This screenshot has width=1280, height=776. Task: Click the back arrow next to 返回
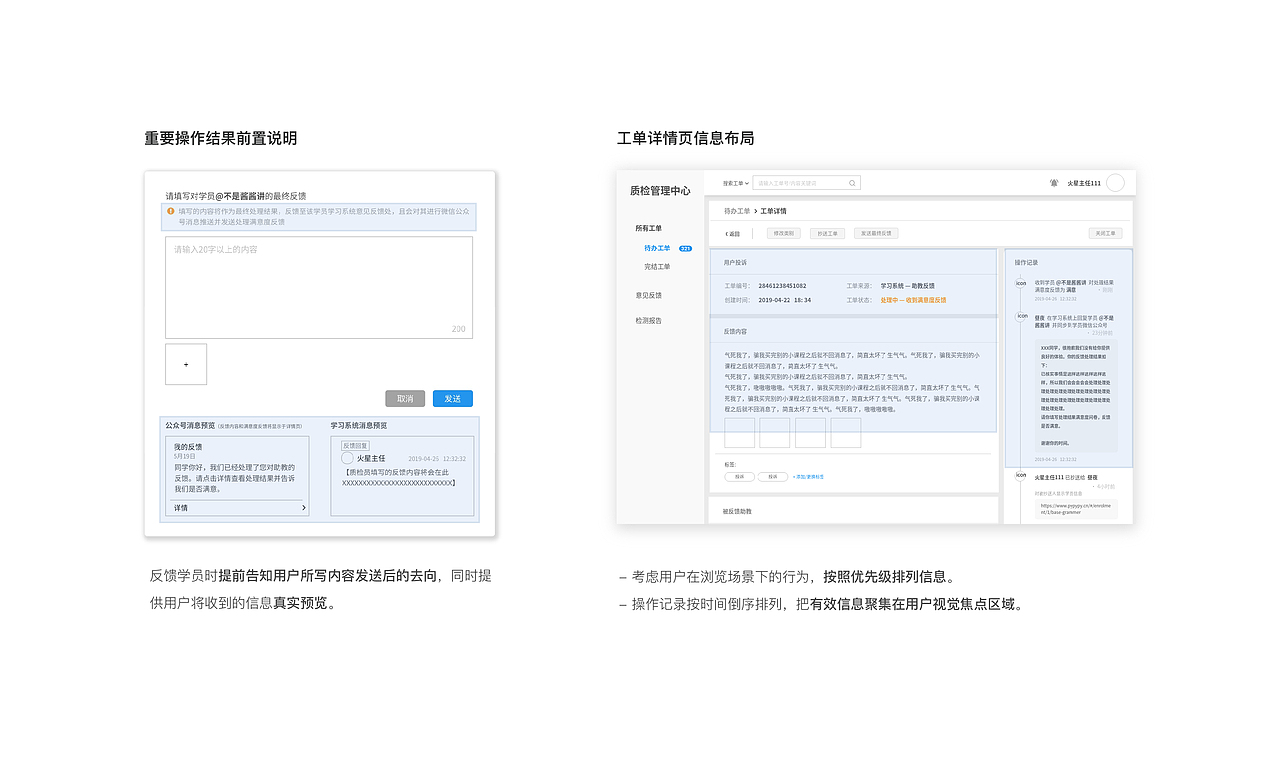(726, 231)
